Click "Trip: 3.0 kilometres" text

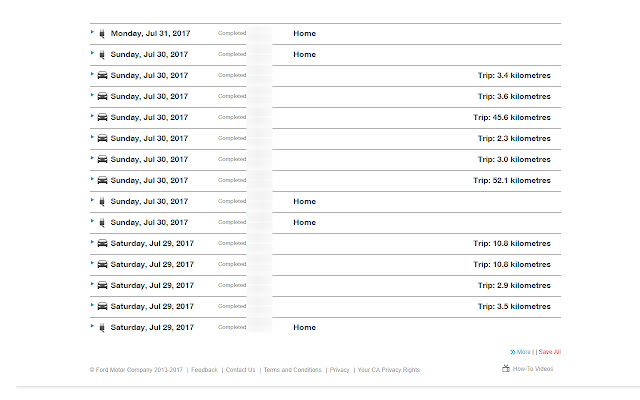pos(514,160)
